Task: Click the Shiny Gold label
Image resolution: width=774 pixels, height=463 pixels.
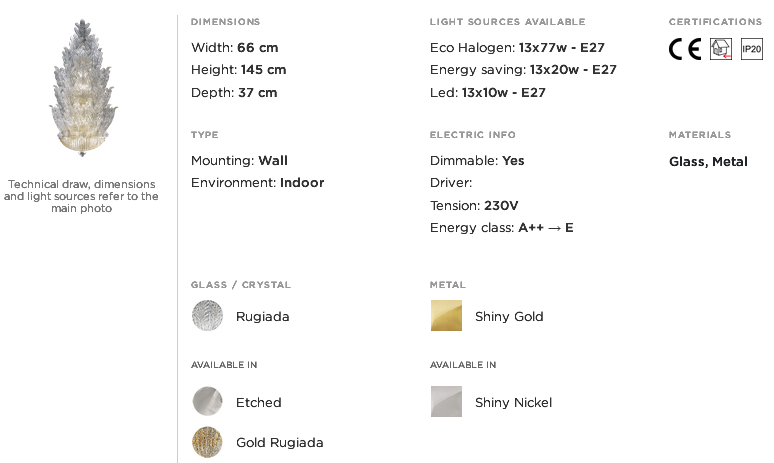Action: pos(509,316)
